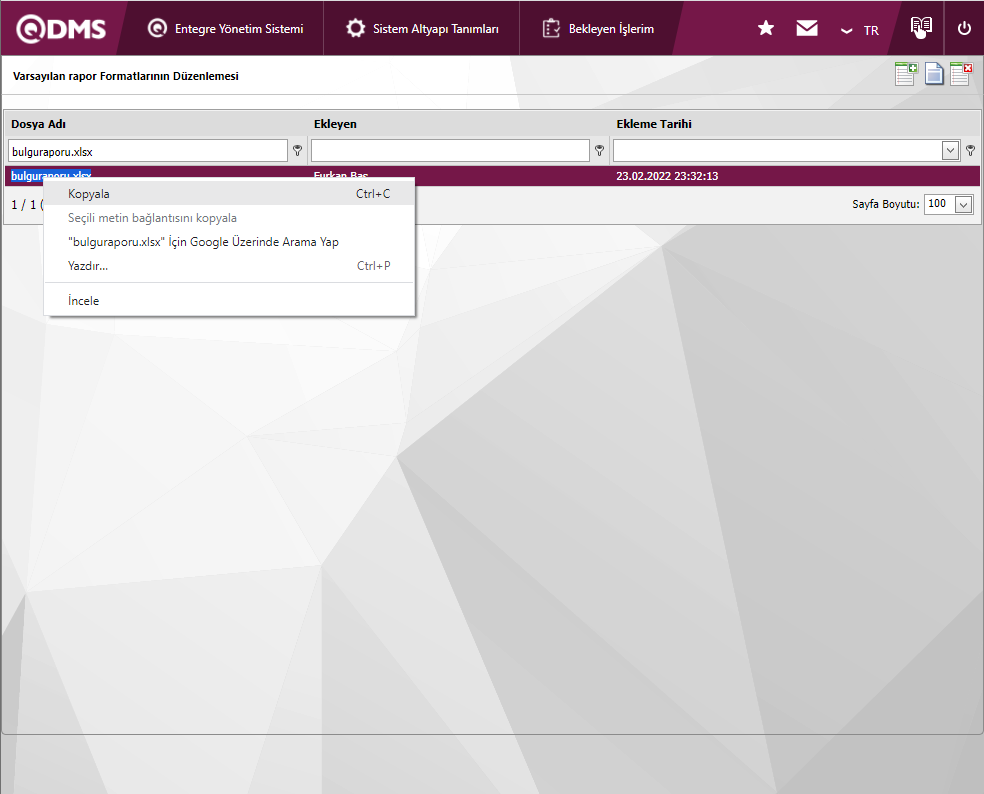Click the Ekleyen filter icon
The height and width of the screenshot is (794, 984).
pos(599,151)
